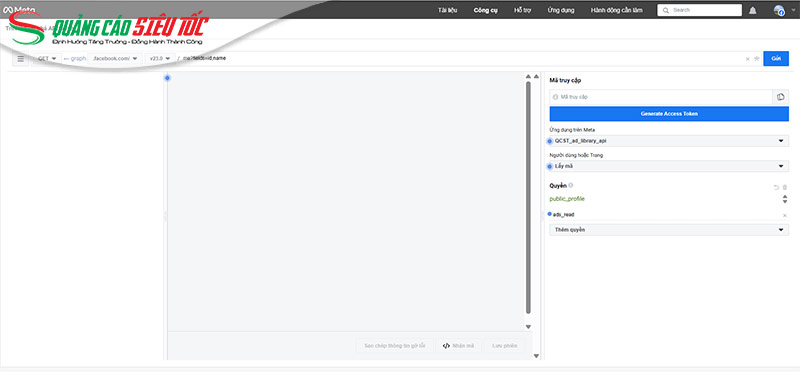Open the GET method dropdown
The height and width of the screenshot is (372, 800).
coord(47,59)
